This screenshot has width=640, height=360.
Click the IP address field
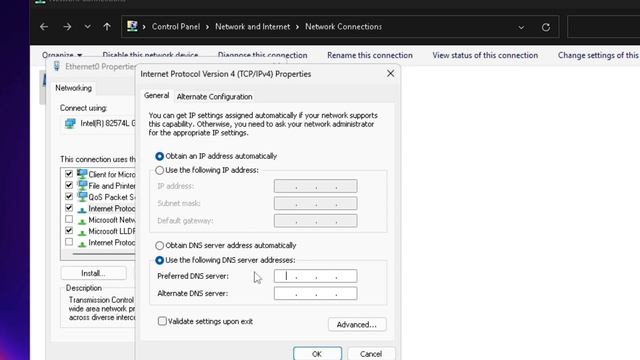[x=316, y=186]
